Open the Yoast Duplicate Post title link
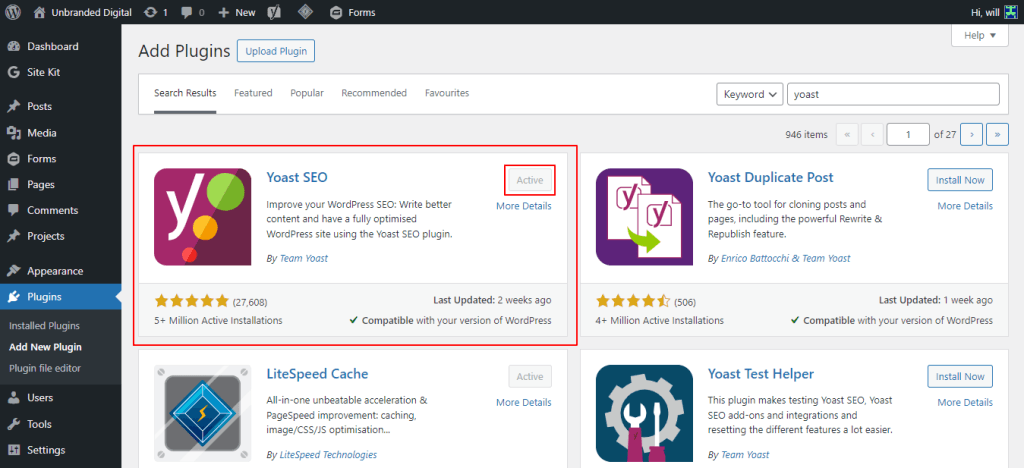1024x468 pixels. click(x=771, y=178)
